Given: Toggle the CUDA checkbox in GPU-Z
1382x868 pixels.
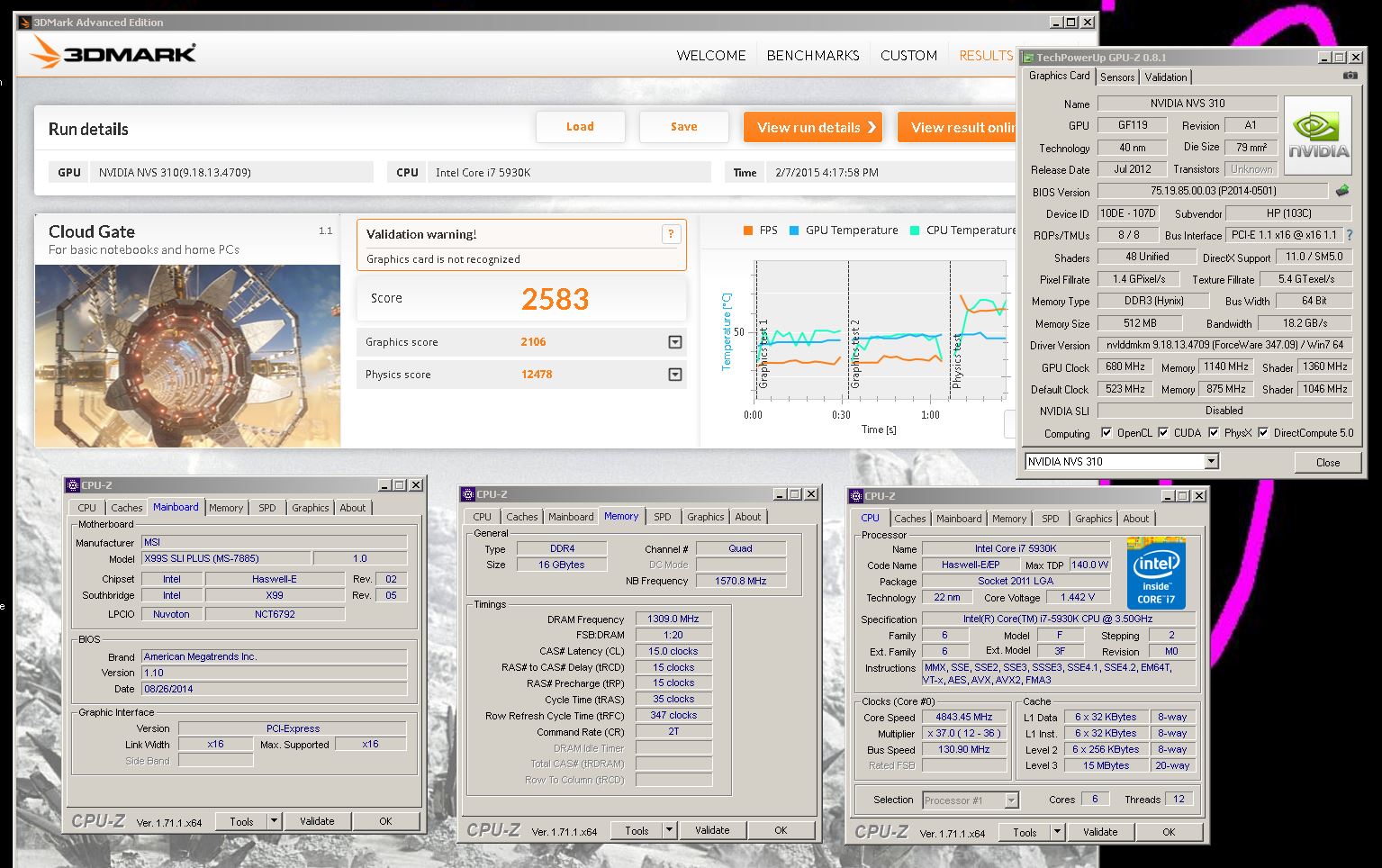Looking at the screenshot, I should [1163, 432].
